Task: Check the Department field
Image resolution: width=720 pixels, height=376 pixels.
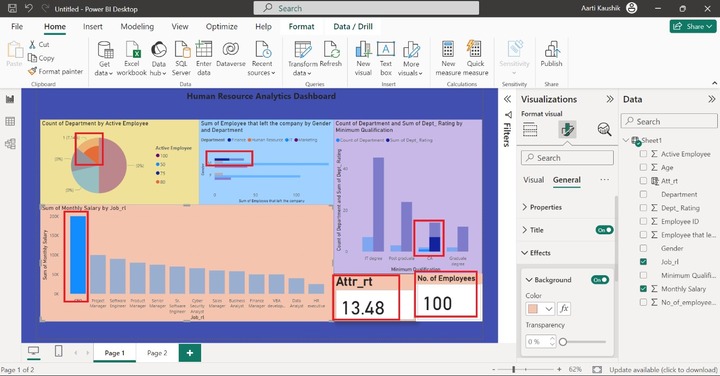Action: point(643,194)
